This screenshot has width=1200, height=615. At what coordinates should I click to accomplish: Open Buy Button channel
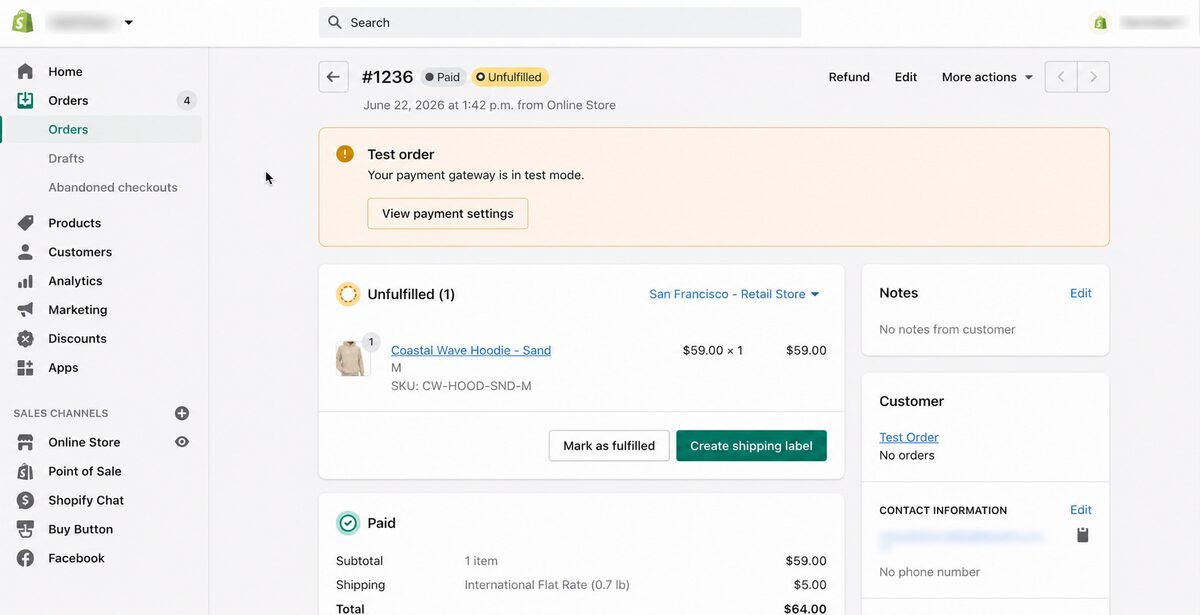pyautogui.click(x=81, y=529)
